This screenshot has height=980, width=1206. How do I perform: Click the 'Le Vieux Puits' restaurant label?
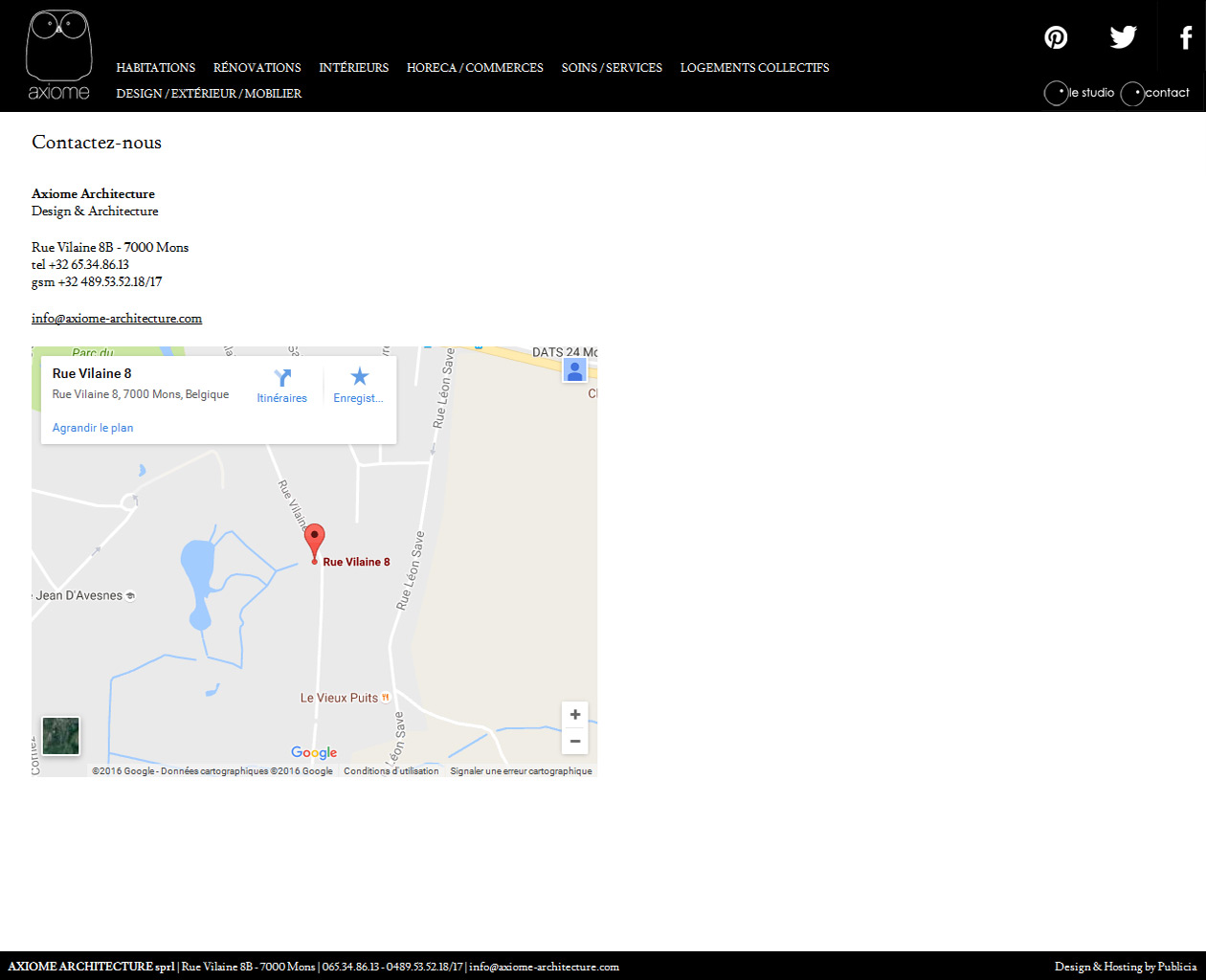coord(345,698)
